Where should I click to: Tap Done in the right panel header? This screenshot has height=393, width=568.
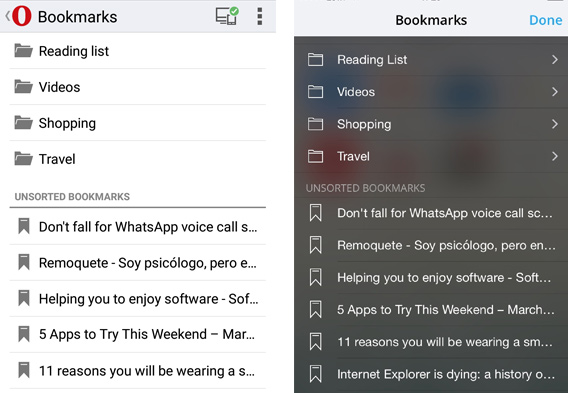point(546,20)
